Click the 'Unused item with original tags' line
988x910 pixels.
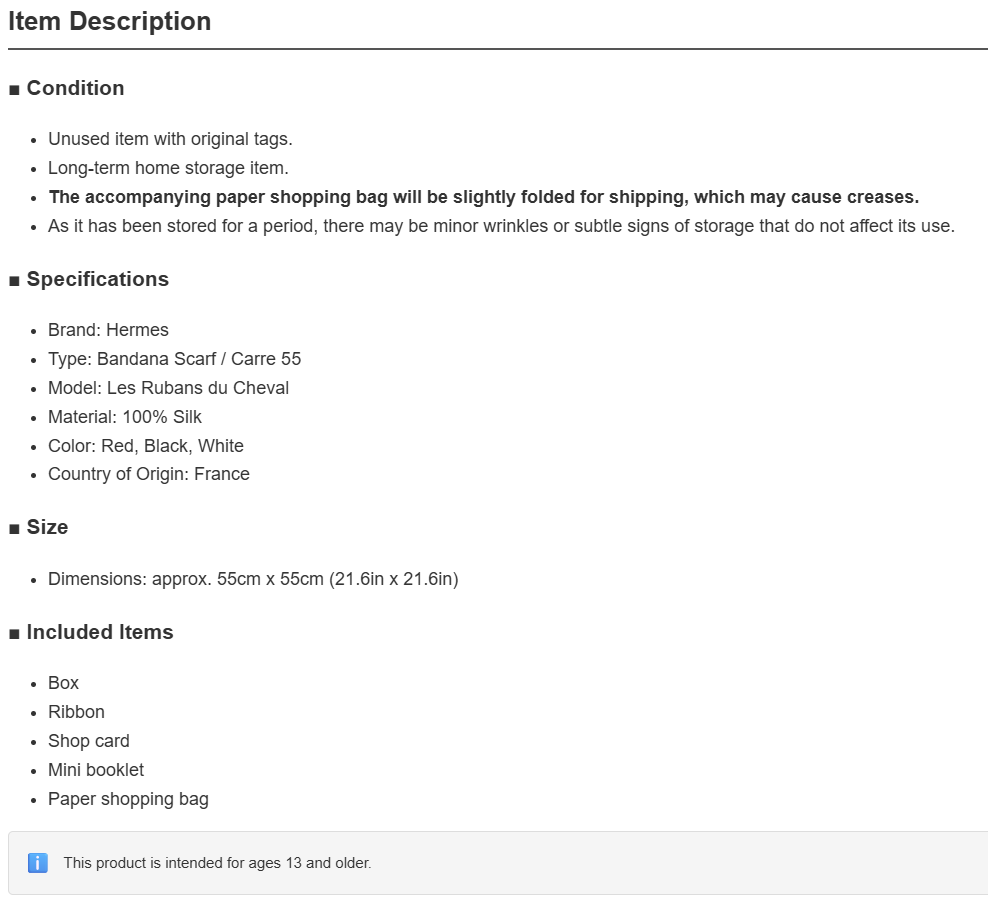pyautogui.click(x=170, y=139)
